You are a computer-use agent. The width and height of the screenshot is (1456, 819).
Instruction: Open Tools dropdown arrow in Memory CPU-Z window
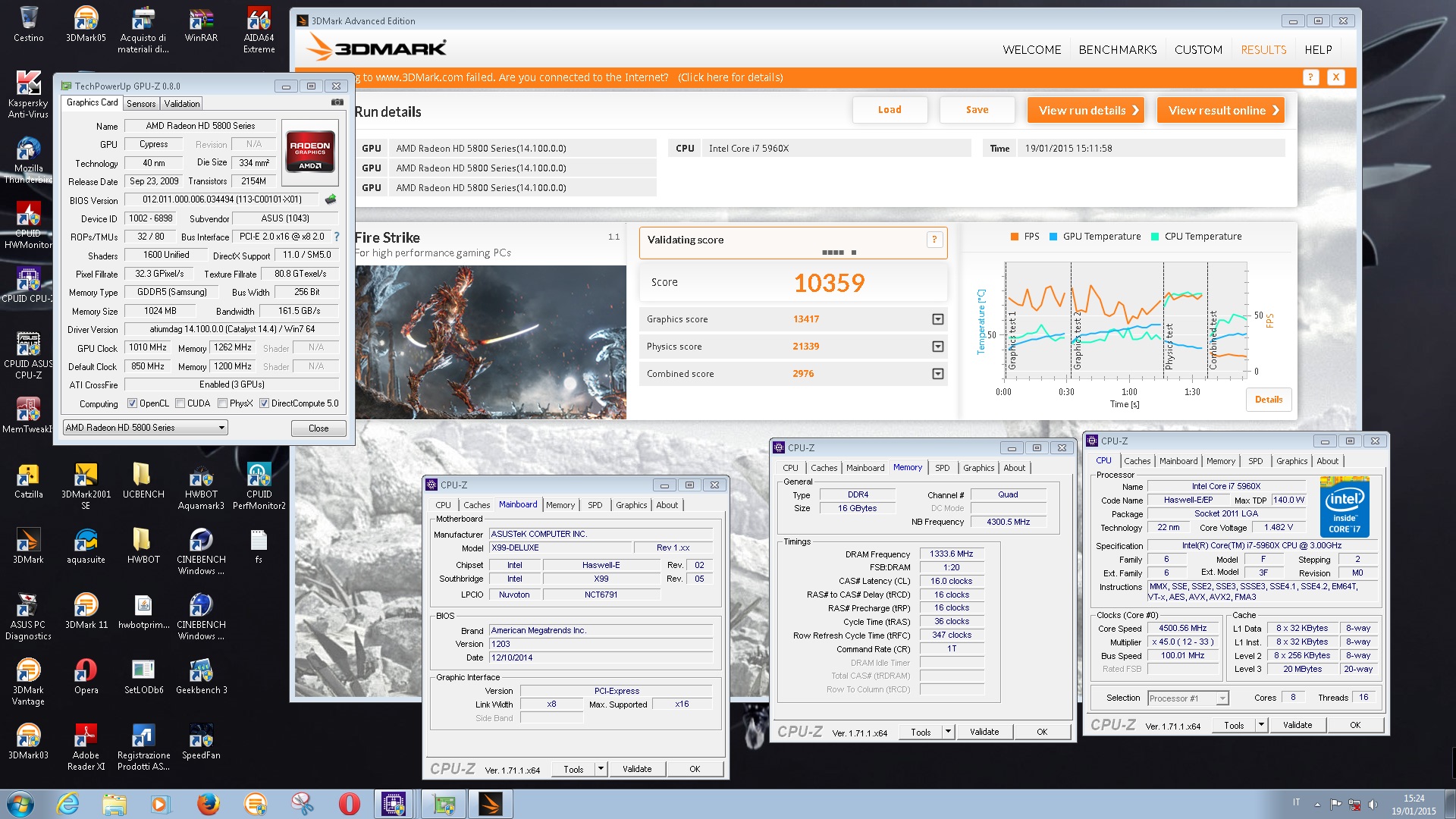click(x=948, y=732)
